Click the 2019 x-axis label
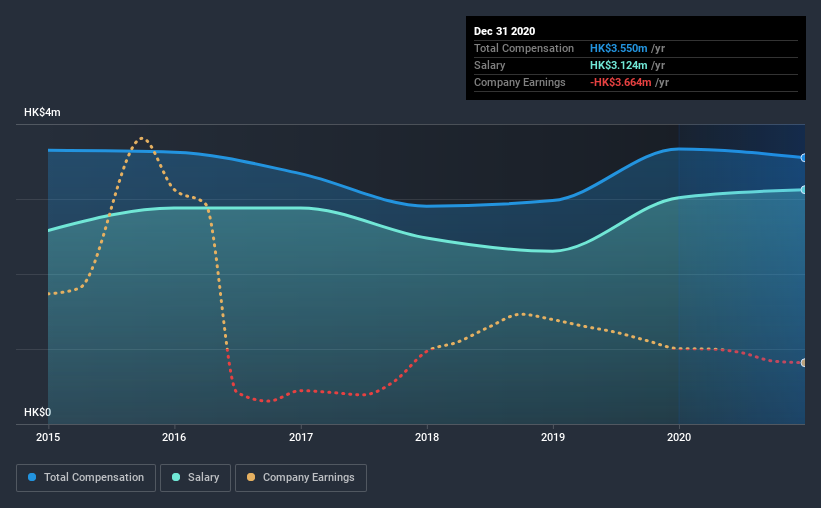The height and width of the screenshot is (508, 821). pos(553,437)
